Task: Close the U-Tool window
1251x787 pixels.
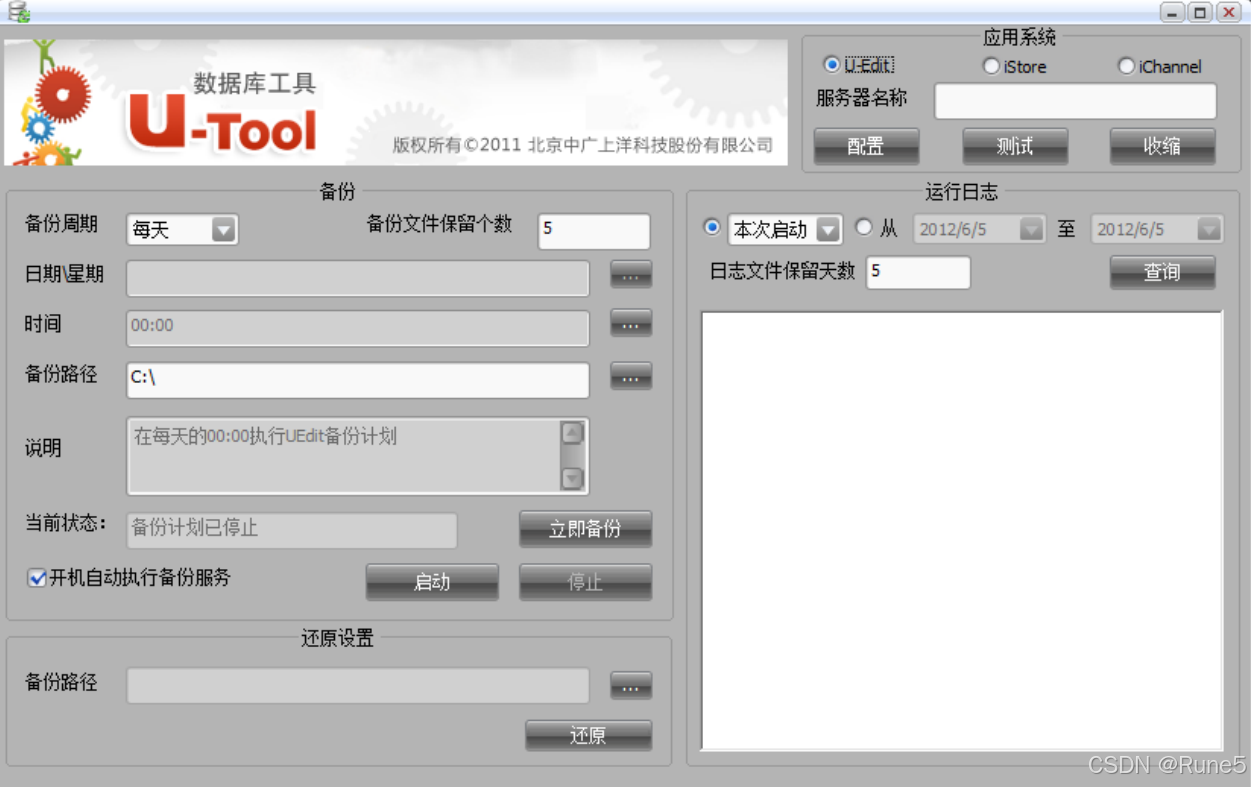Action: 1228,12
